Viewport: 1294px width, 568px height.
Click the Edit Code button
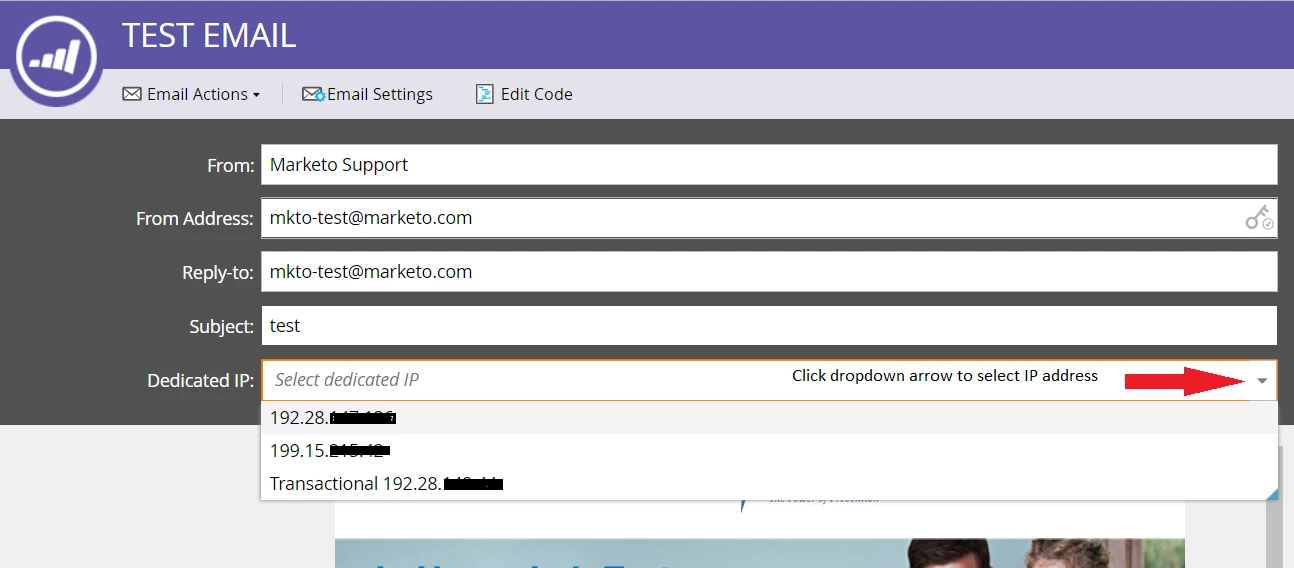[x=525, y=94]
